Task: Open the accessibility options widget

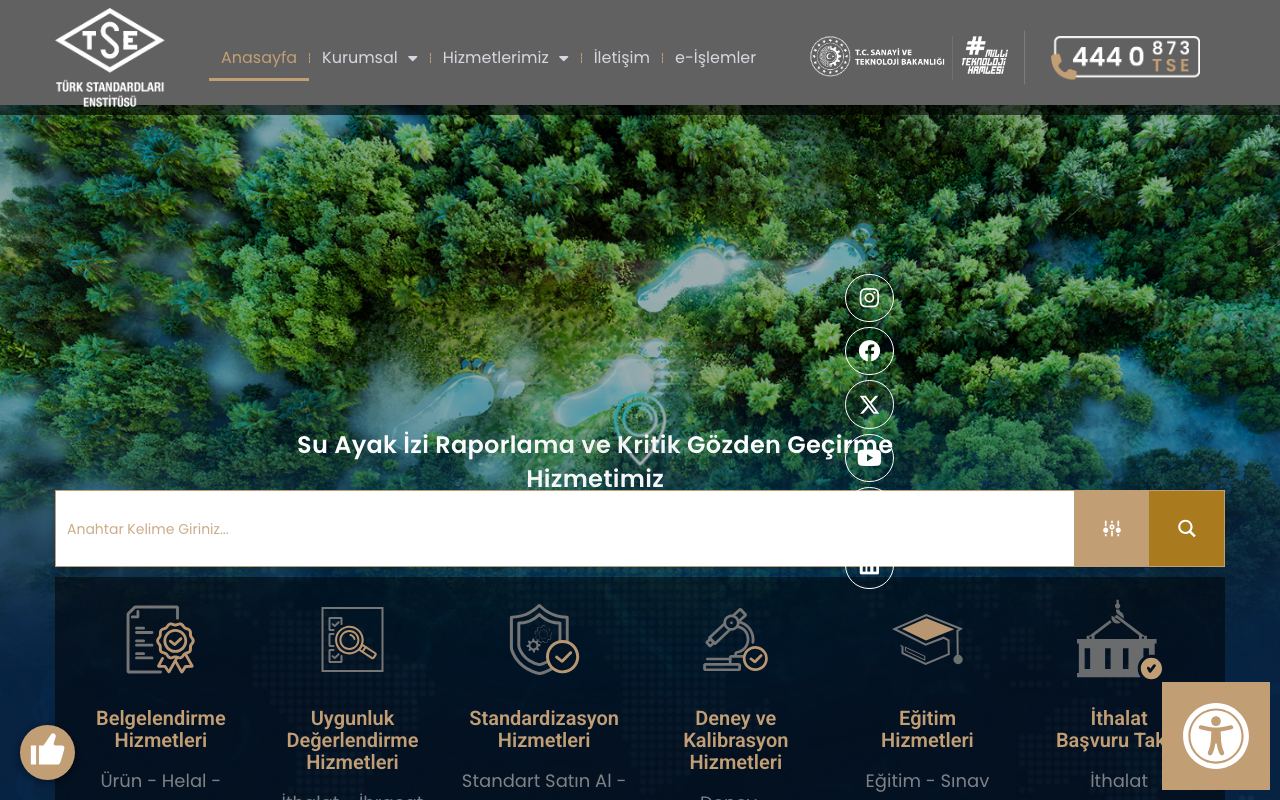Action: (1216, 736)
